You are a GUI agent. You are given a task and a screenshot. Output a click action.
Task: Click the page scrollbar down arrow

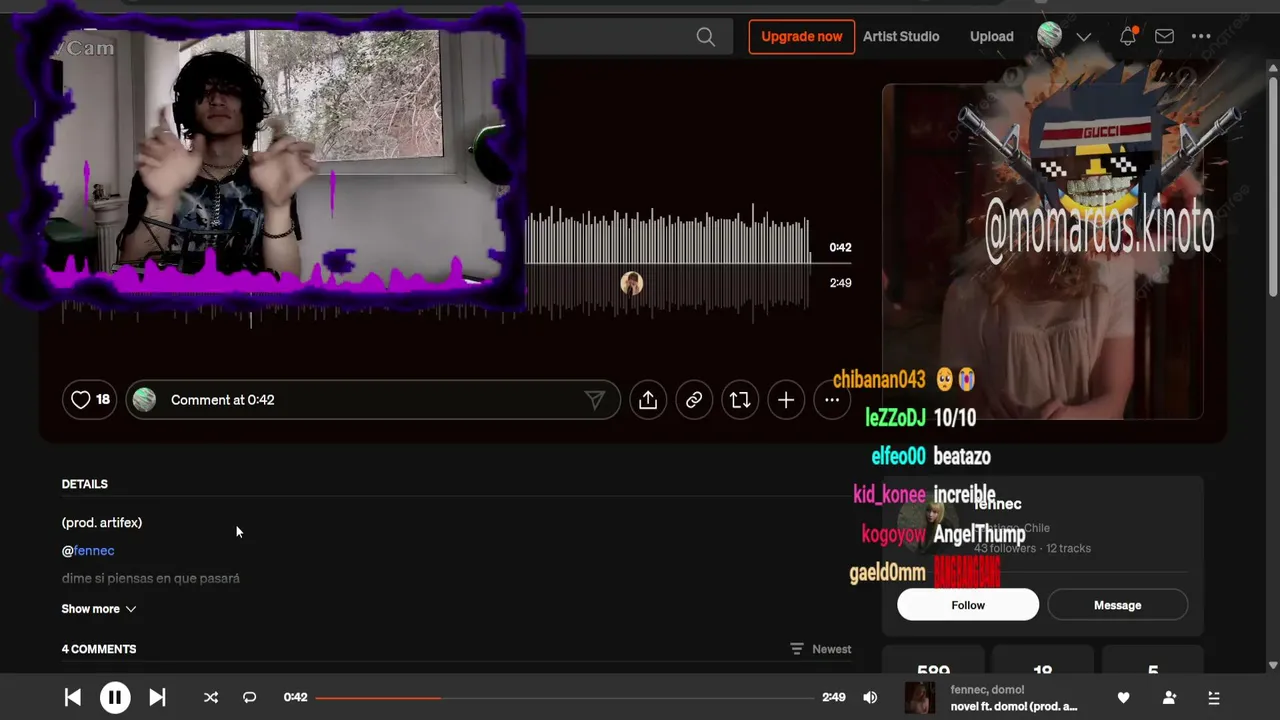coord(1273,665)
